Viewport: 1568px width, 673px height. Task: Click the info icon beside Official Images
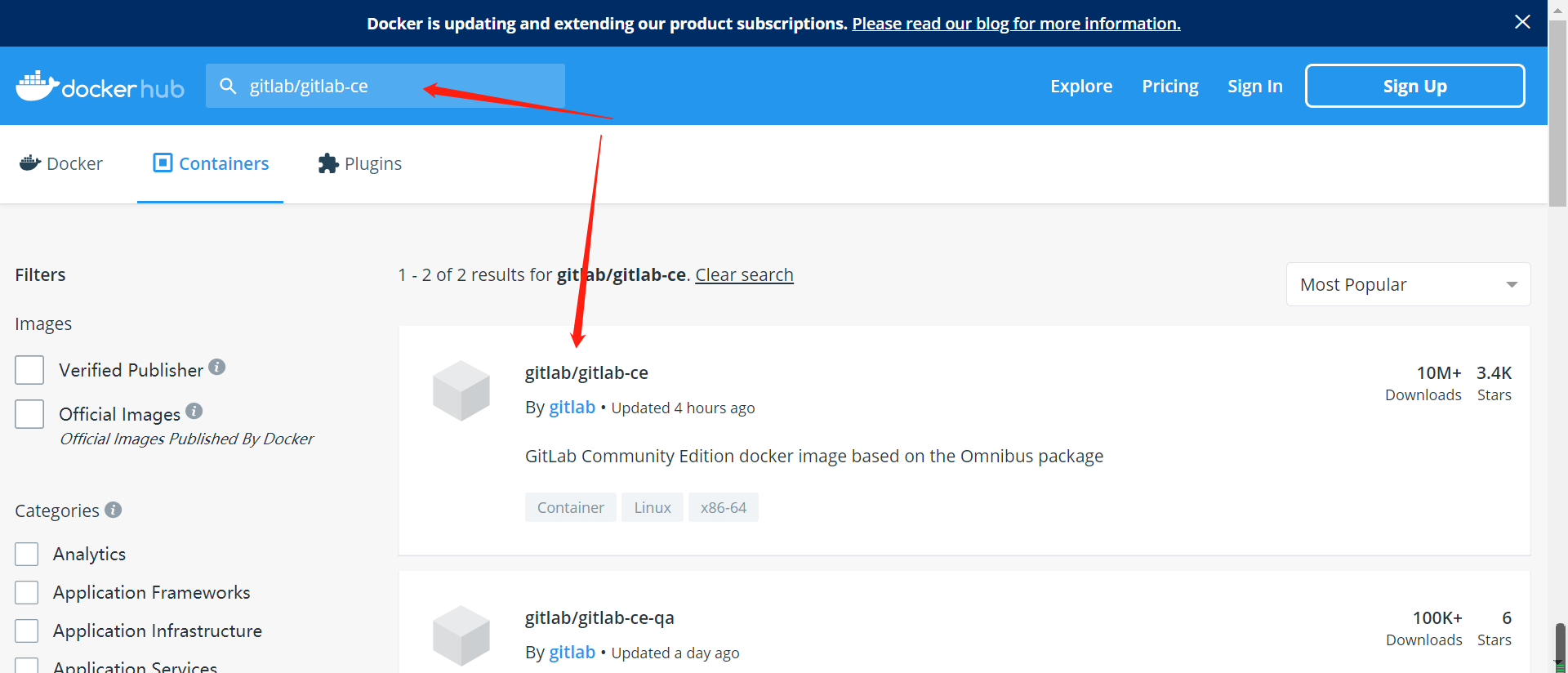(x=194, y=411)
